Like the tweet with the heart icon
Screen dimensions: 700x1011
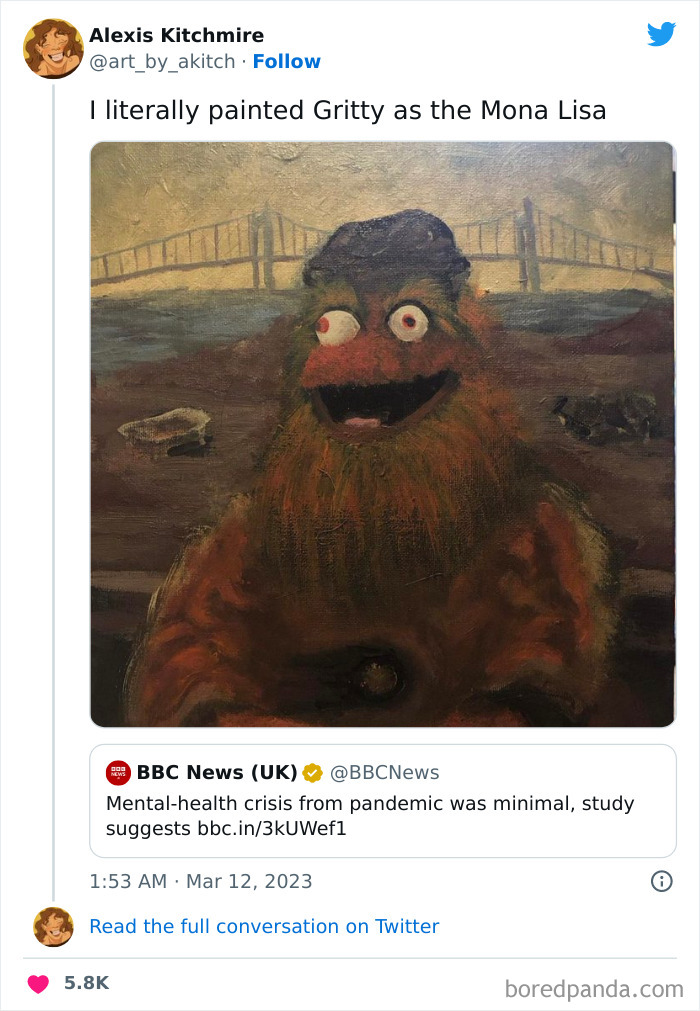click(x=38, y=984)
